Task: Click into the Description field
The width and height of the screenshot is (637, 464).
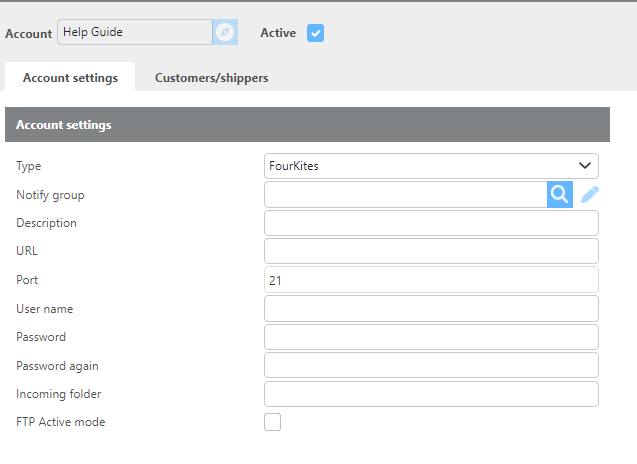Action: (x=431, y=223)
